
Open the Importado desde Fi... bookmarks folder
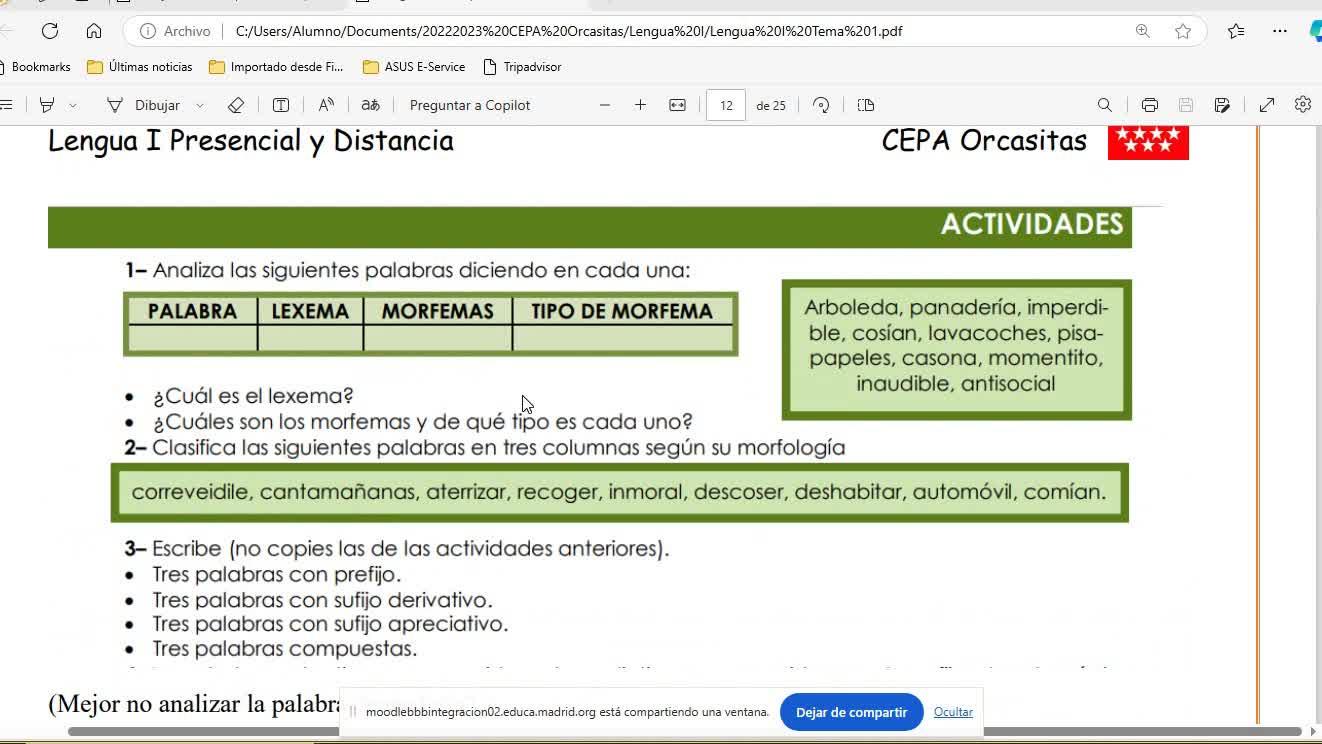coord(276,67)
